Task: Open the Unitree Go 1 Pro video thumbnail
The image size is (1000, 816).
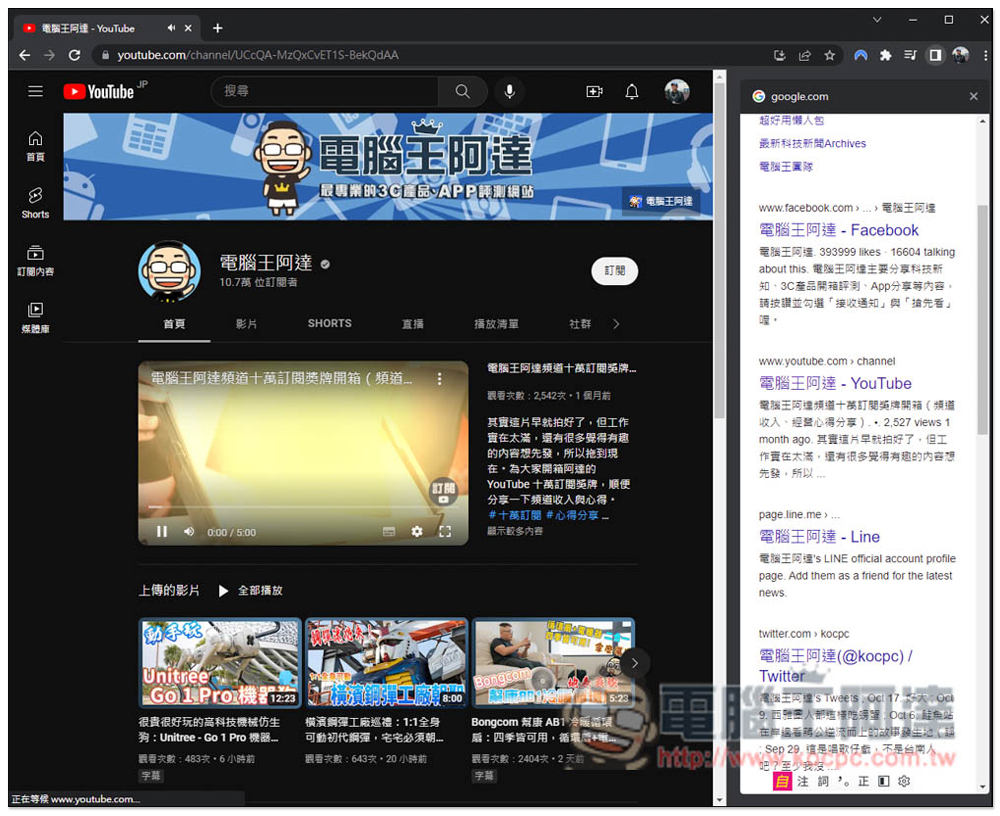Action: coord(220,662)
